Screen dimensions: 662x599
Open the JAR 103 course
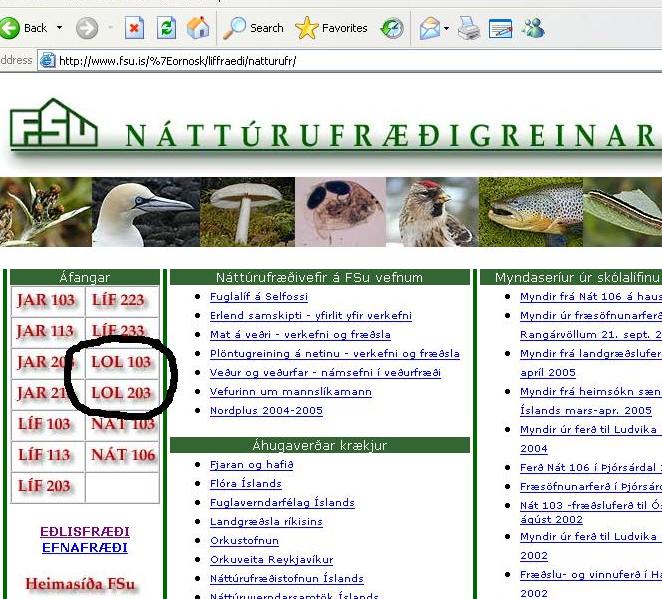pyautogui.click(x=46, y=300)
